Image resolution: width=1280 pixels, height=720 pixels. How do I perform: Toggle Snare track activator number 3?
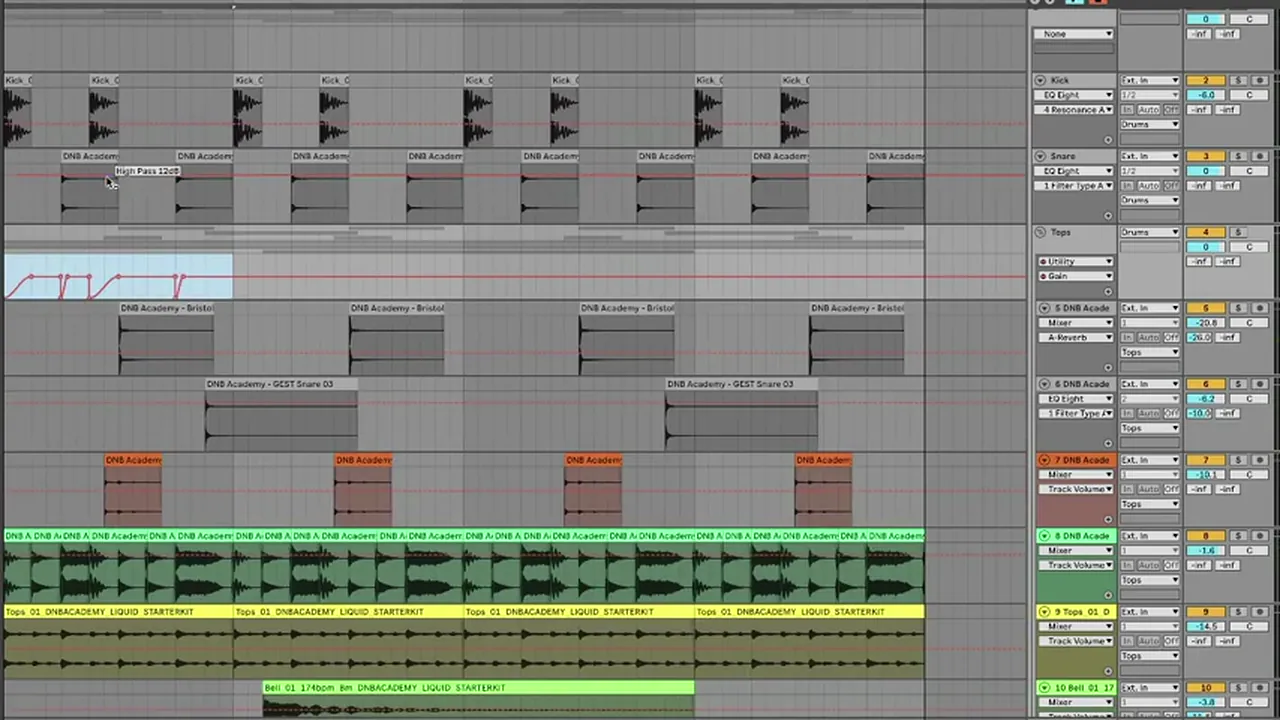pos(1206,156)
